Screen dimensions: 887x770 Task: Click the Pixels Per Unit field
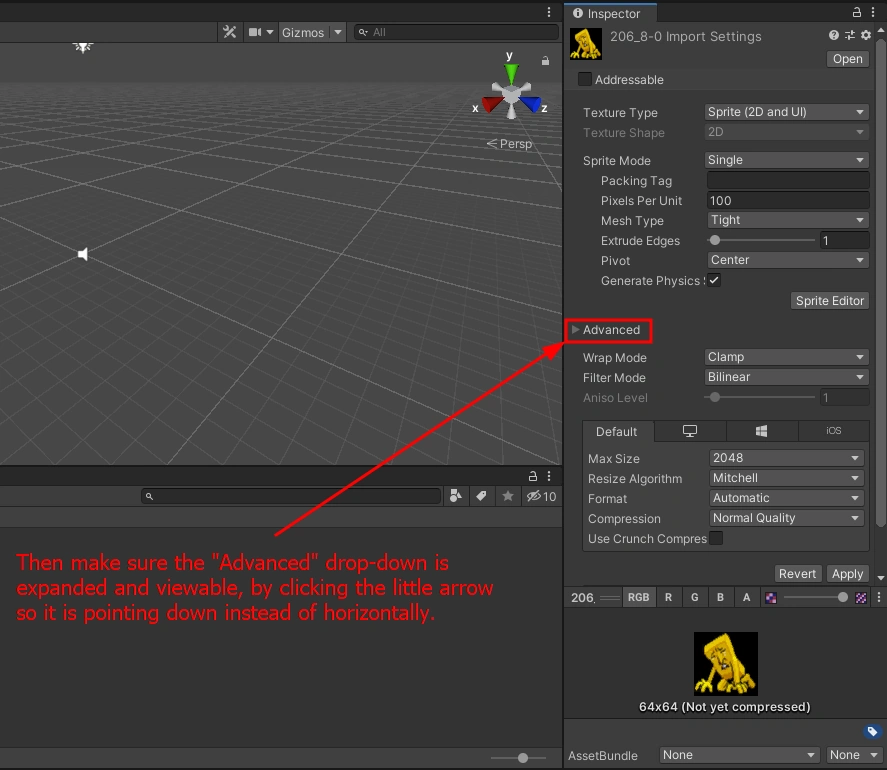click(x=787, y=200)
